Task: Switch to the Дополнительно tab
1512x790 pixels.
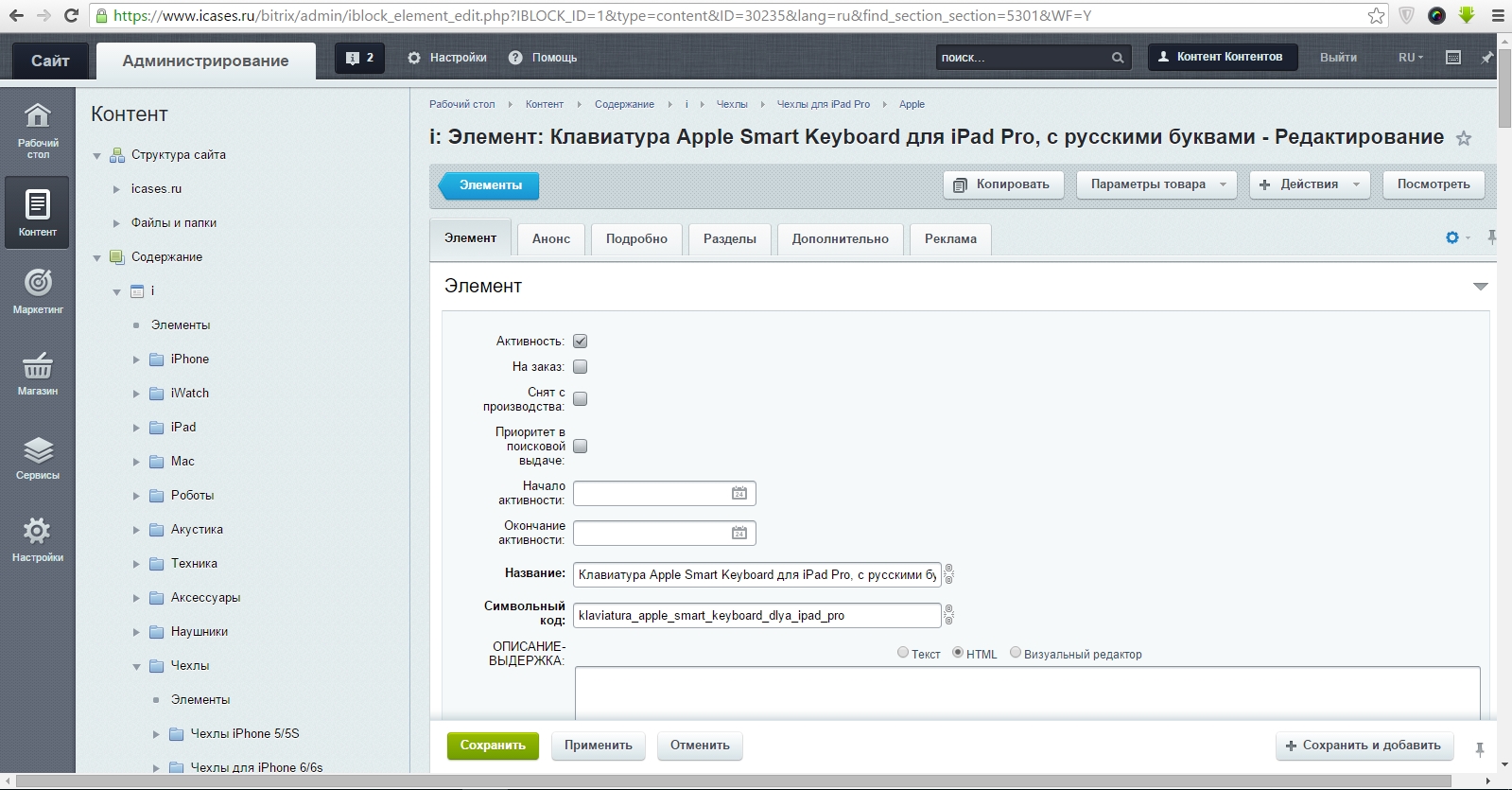Action: pyautogui.click(x=841, y=239)
